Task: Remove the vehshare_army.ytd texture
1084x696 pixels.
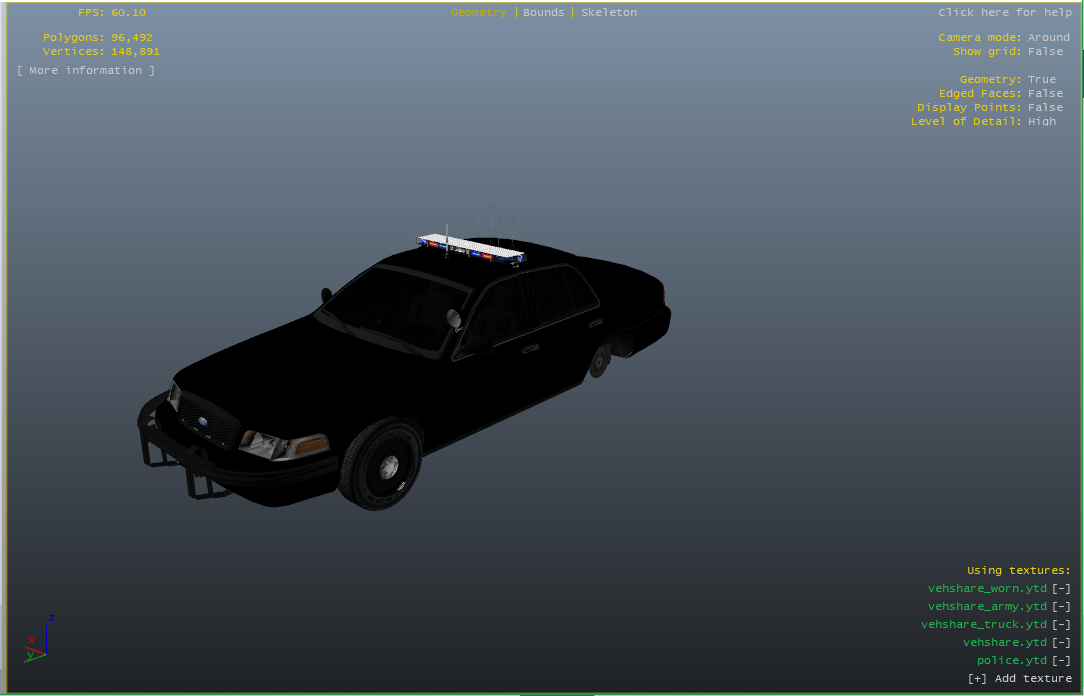Action: tap(1061, 607)
